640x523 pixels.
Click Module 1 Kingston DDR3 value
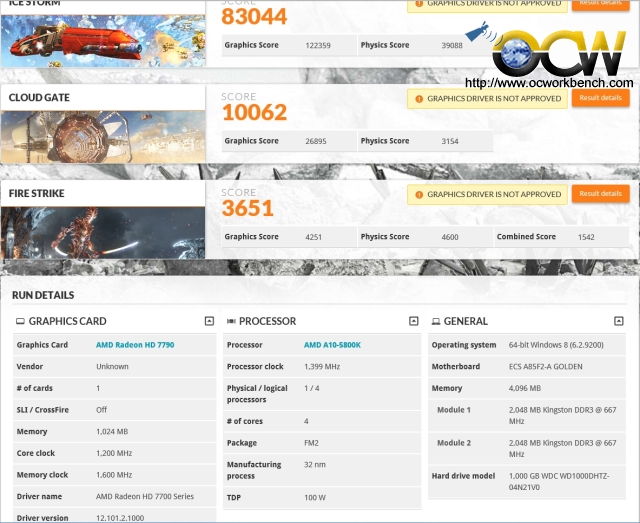562,416
